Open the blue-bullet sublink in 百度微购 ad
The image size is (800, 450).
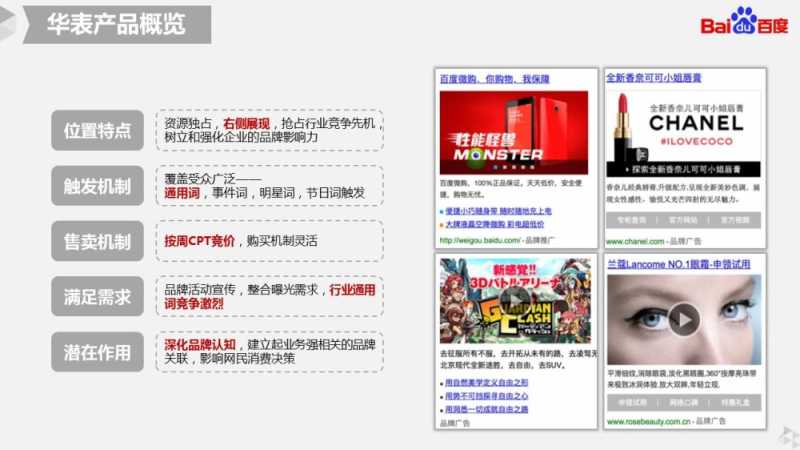point(498,211)
